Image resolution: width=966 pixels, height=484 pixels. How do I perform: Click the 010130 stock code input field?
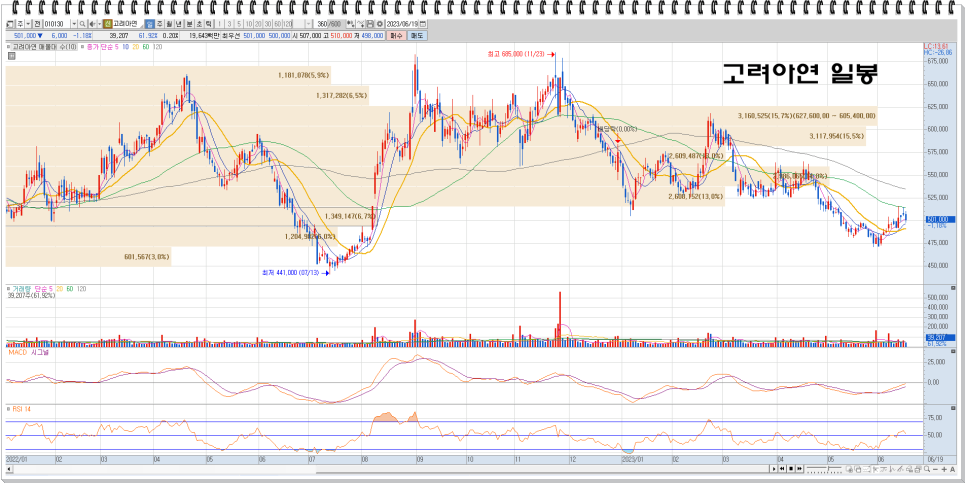57,24
